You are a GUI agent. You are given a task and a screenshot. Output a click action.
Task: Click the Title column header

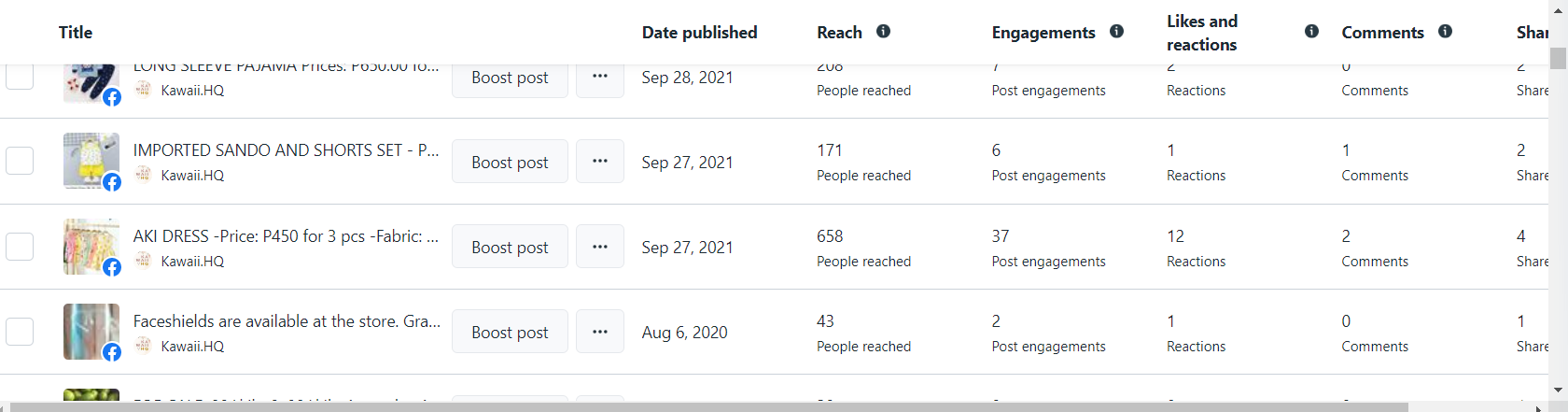(x=76, y=33)
